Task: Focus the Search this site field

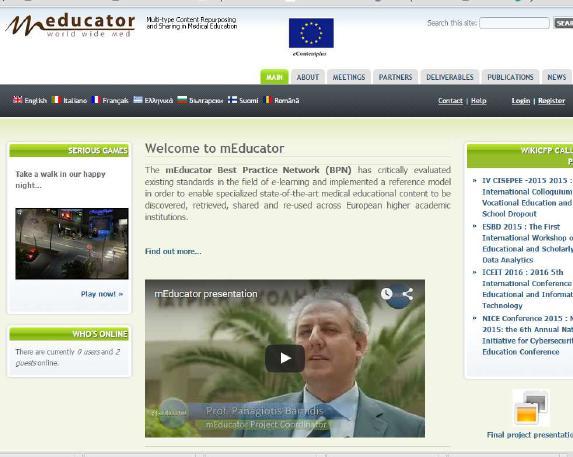Action: pyautogui.click(x=514, y=23)
